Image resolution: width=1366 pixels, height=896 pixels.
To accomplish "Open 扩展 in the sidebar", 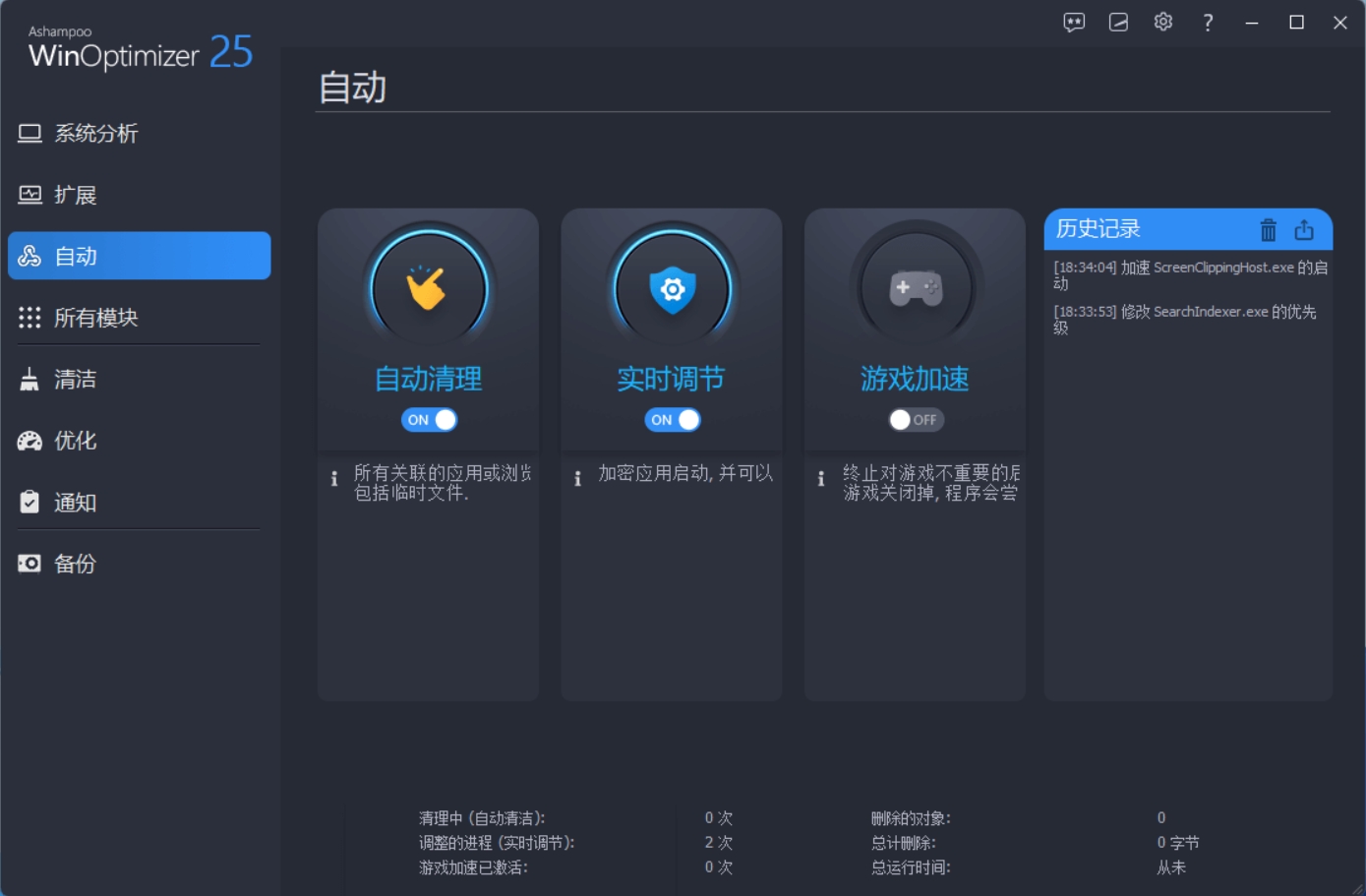I will click(139, 195).
